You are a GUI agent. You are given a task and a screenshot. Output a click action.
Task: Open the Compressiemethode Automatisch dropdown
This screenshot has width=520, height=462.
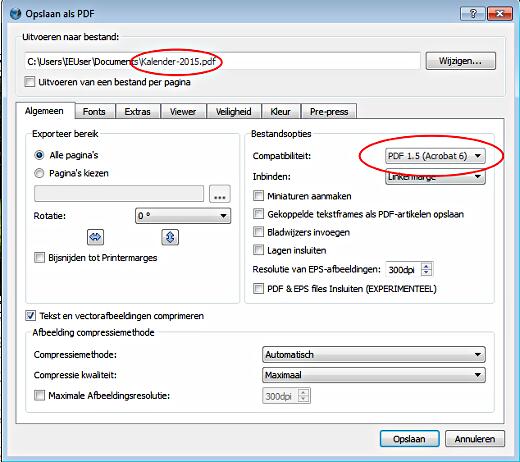(374, 355)
